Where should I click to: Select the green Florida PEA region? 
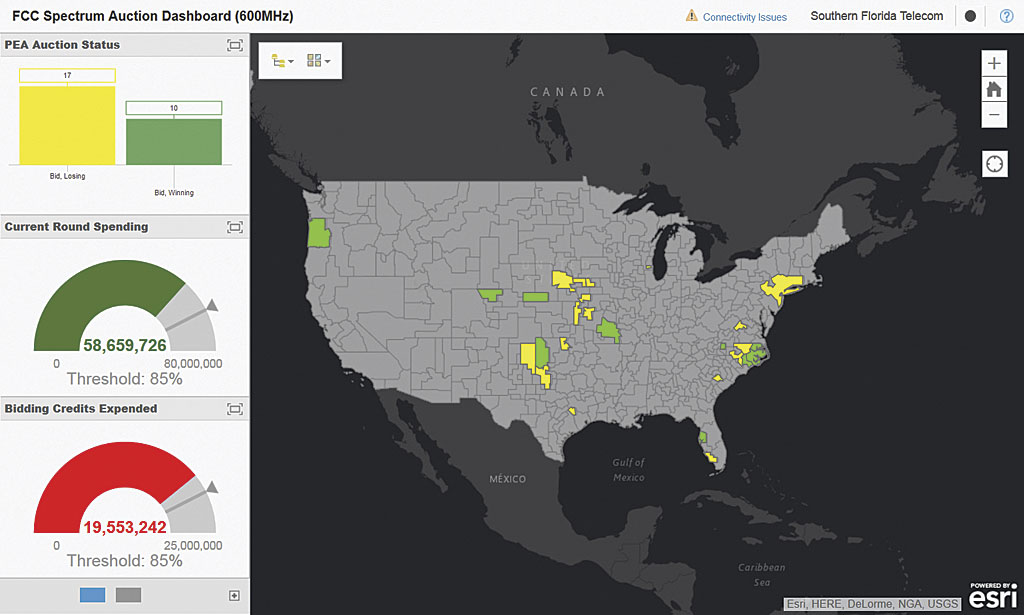coord(703,437)
